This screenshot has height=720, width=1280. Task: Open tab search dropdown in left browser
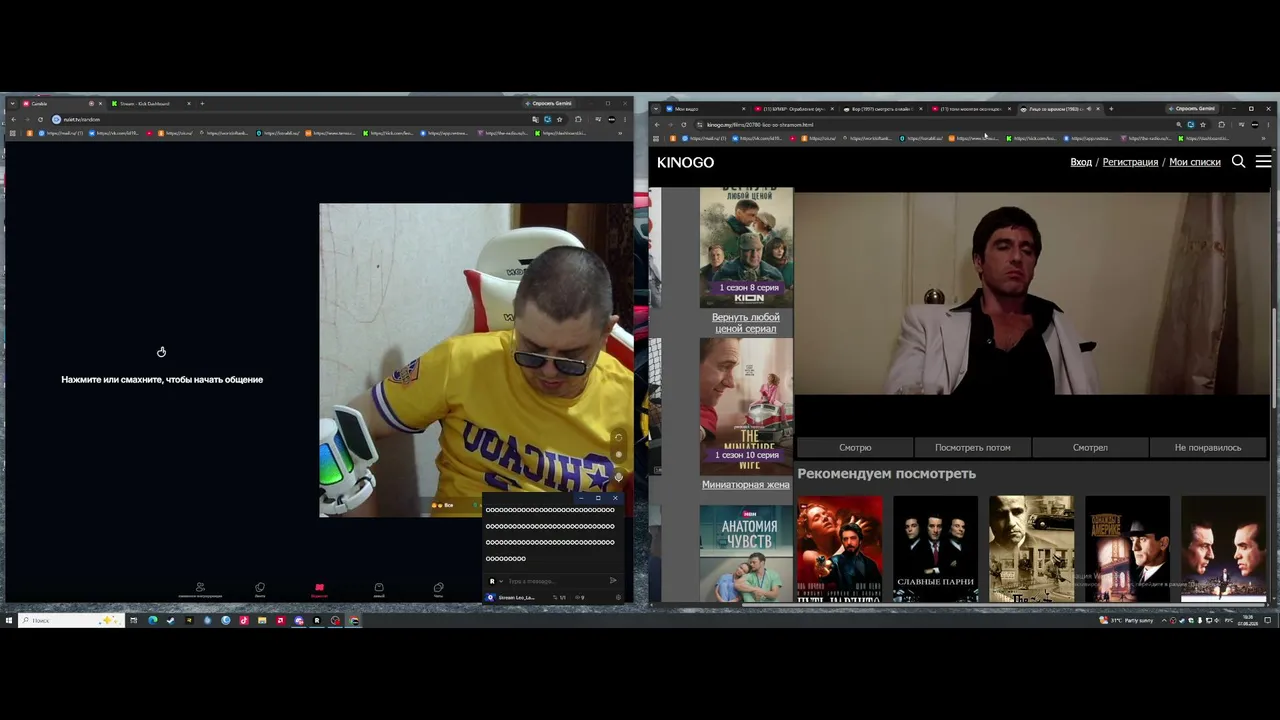pos(12,103)
